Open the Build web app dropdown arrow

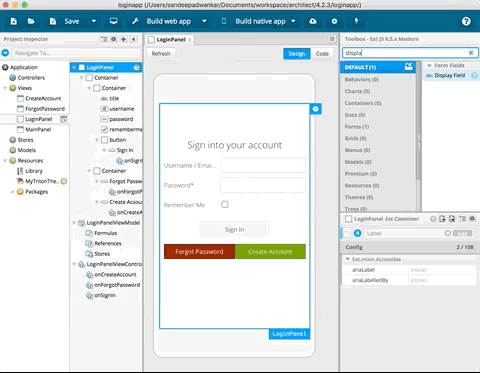pyautogui.click(x=204, y=21)
